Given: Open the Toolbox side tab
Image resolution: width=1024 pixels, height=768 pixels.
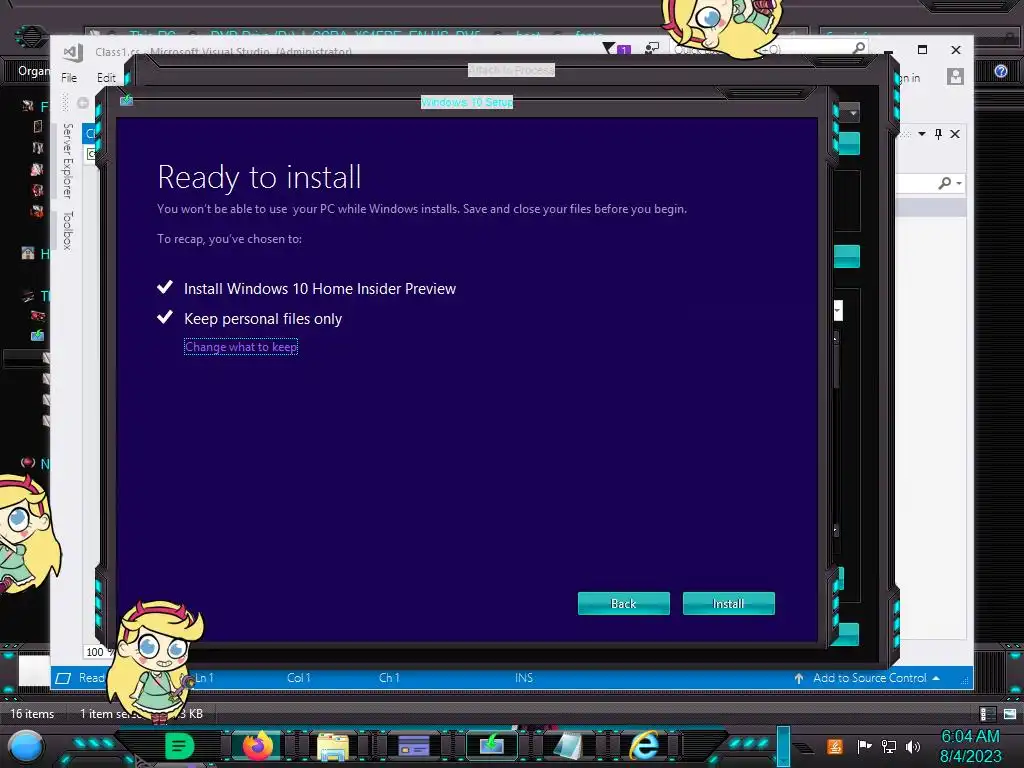Looking at the screenshot, I should [67, 230].
